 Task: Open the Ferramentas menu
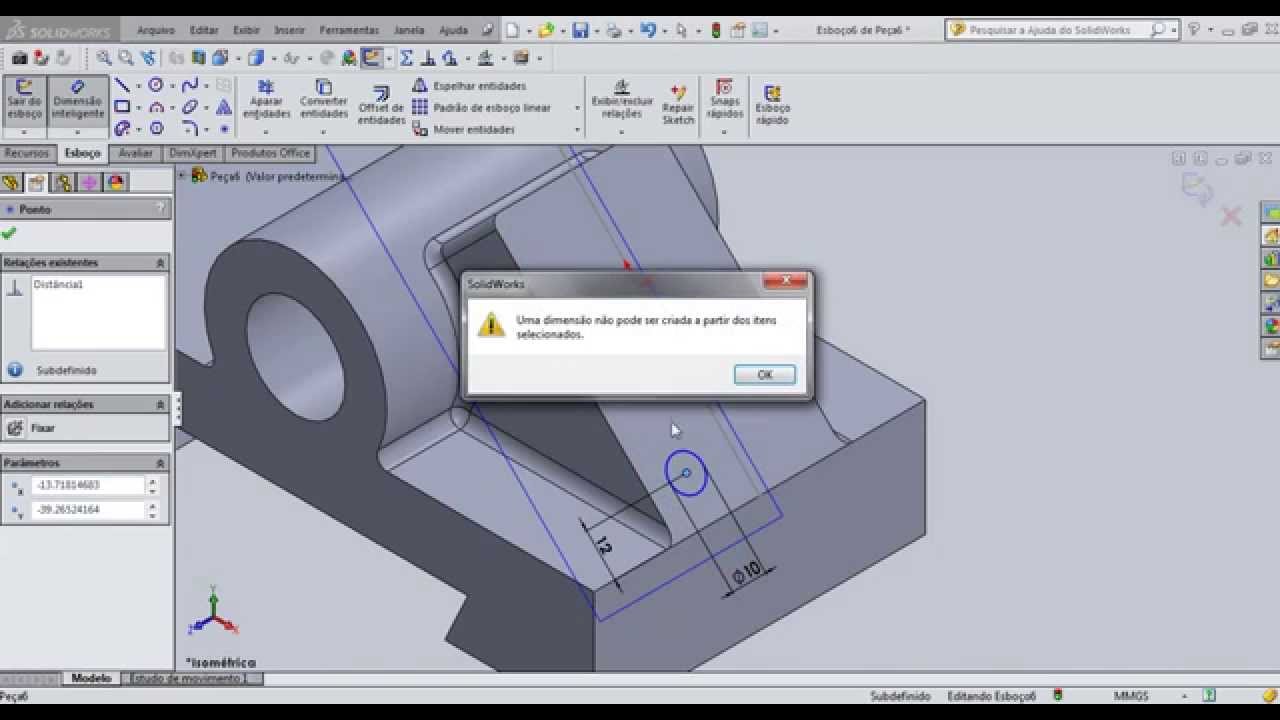click(349, 31)
